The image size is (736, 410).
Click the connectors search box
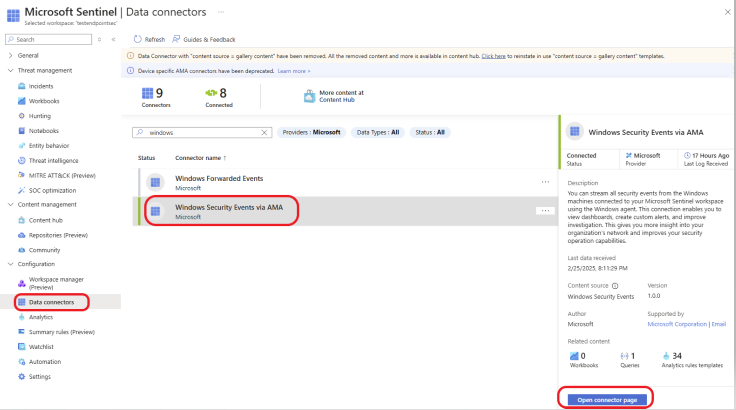click(202, 133)
